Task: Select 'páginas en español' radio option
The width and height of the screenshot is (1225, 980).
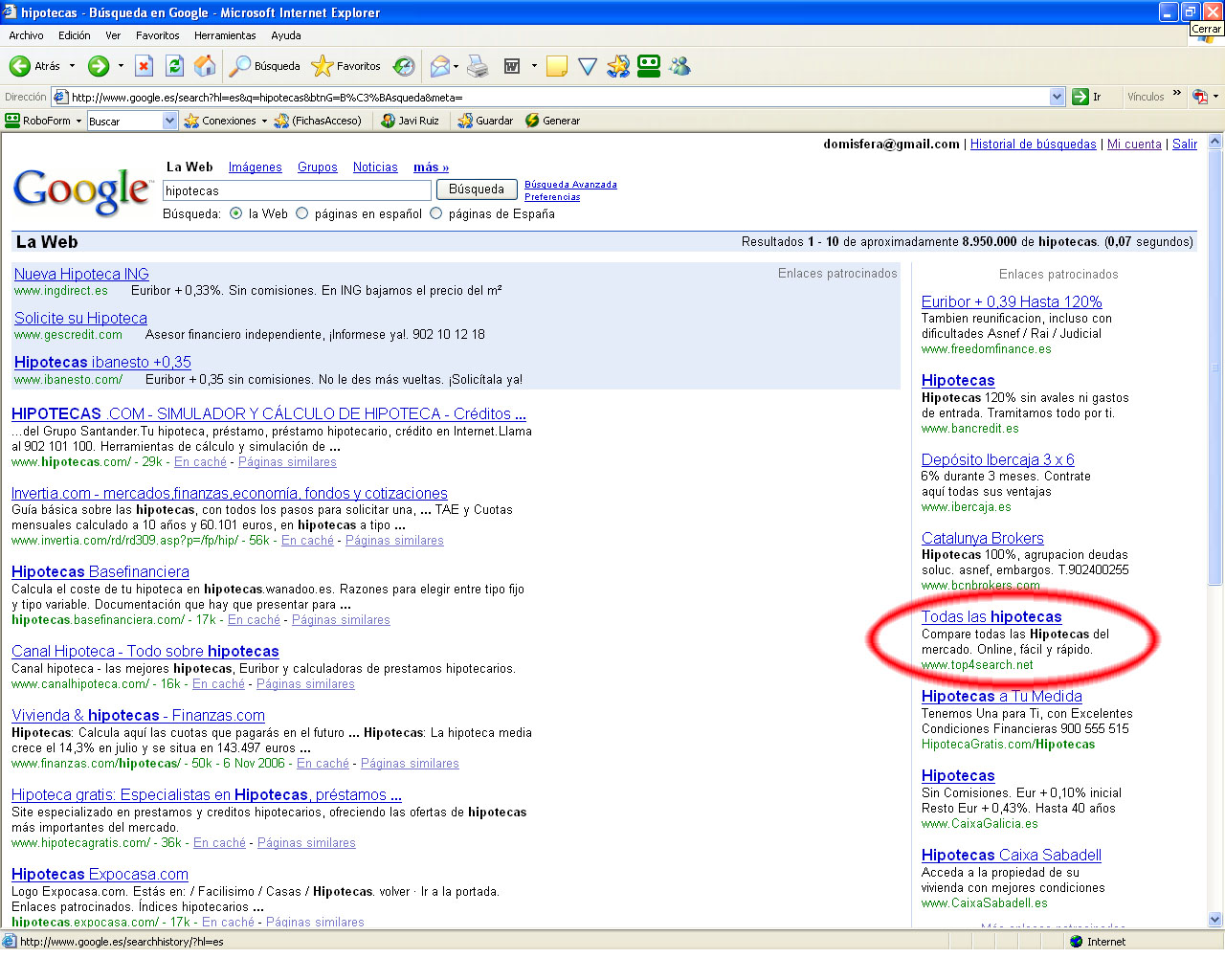Action: (x=302, y=213)
